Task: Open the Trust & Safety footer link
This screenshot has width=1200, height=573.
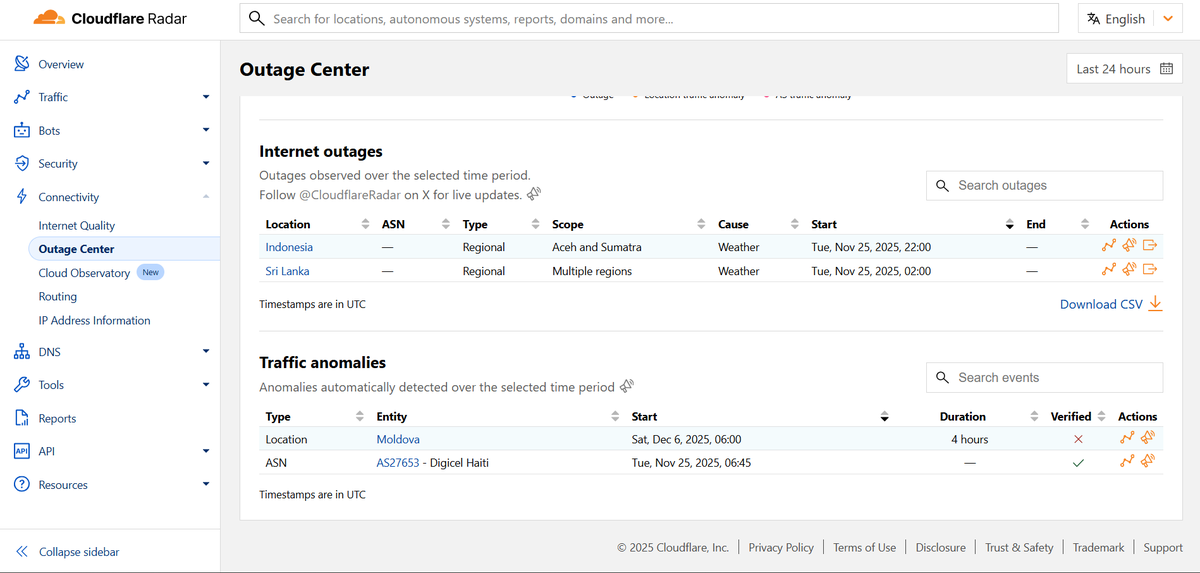Action: pyautogui.click(x=1019, y=547)
